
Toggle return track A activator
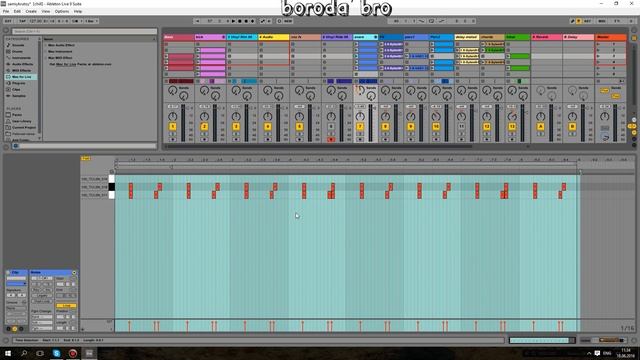click(x=540, y=127)
